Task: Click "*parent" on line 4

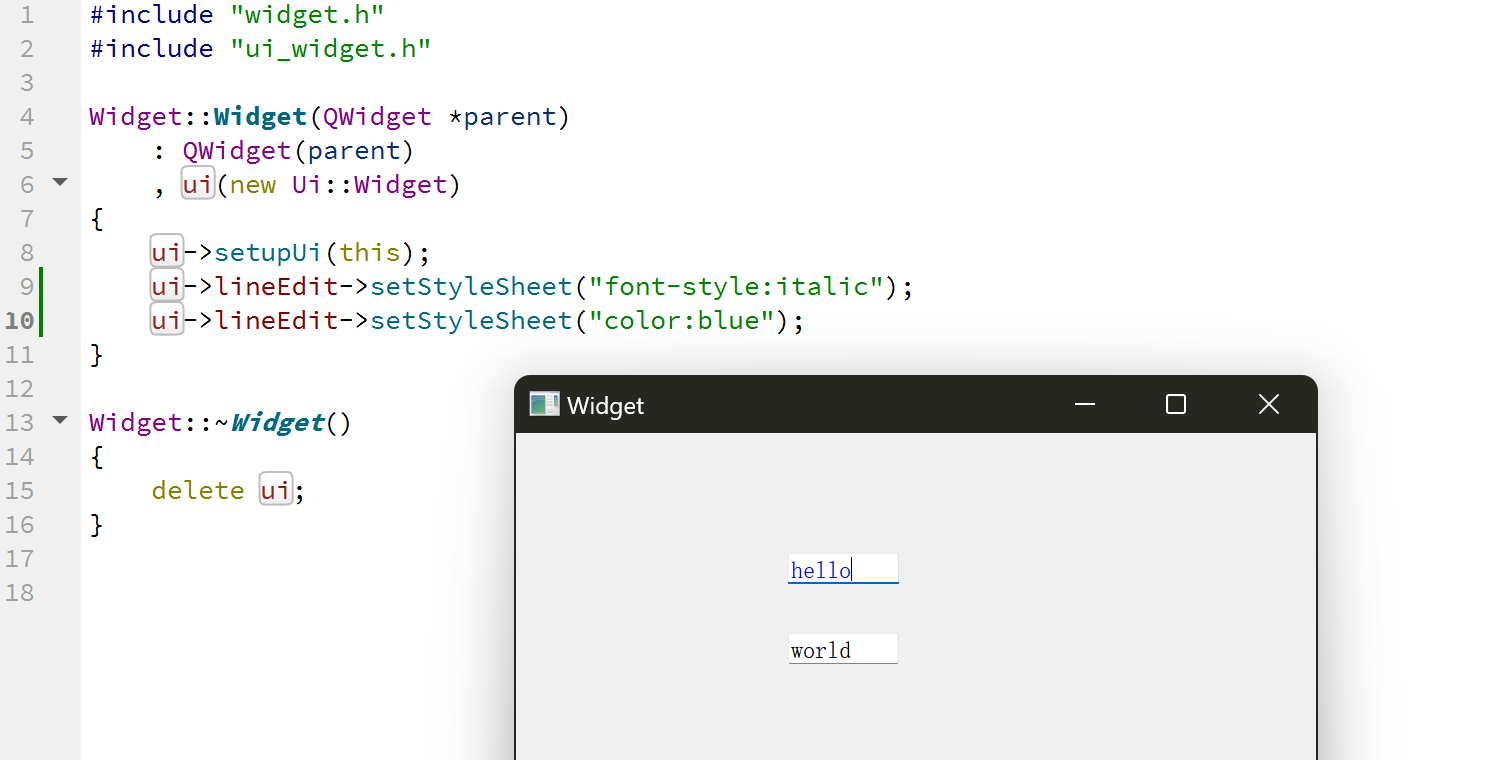Action: coord(501,117)
